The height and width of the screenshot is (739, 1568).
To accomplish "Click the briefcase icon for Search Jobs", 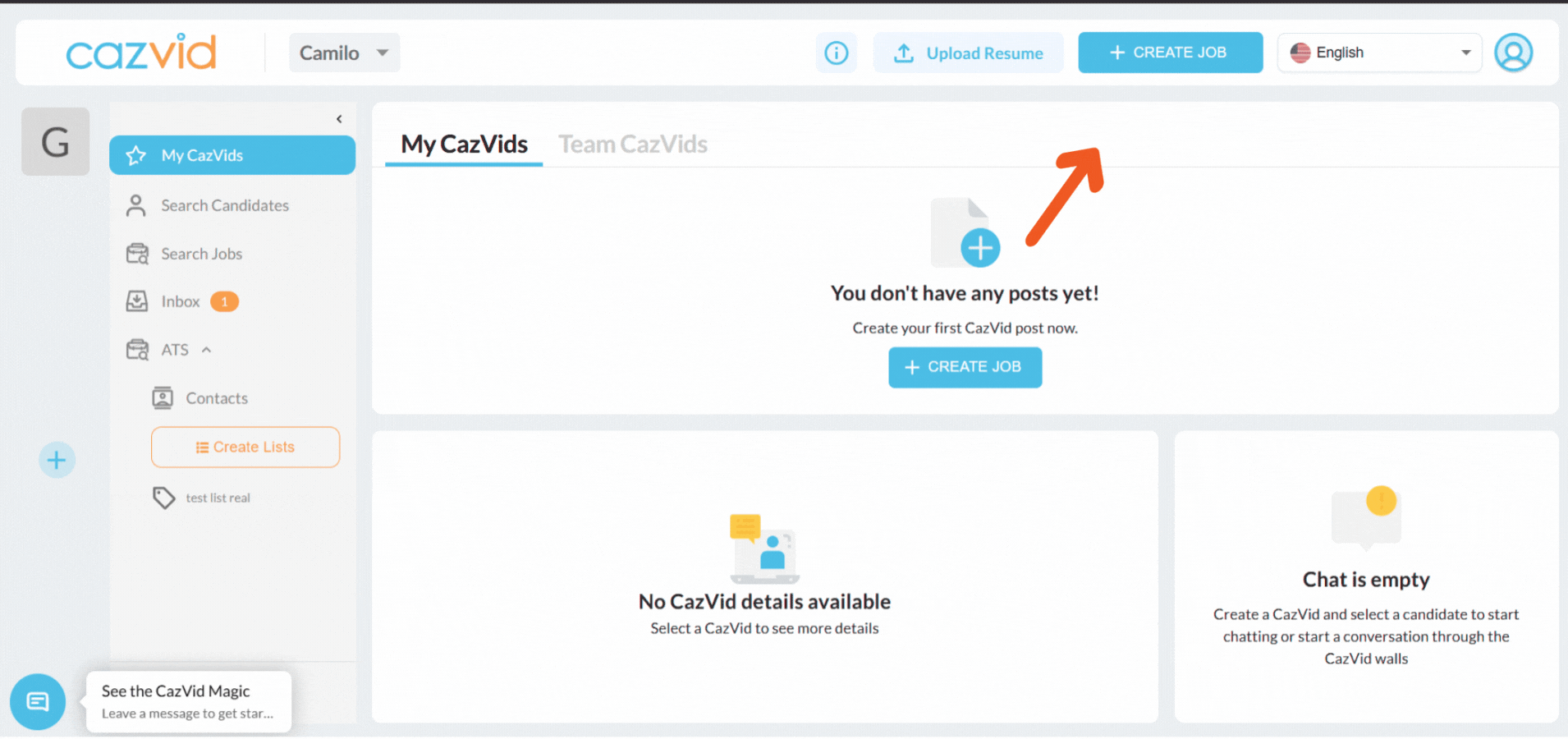I will tap(137, 254).
